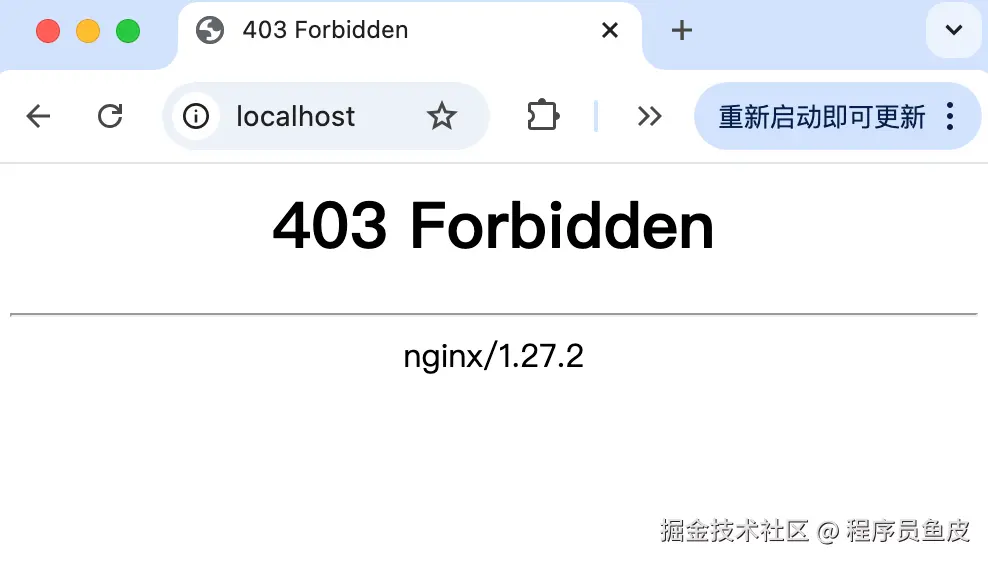Viewport: 988px width, 562px height.
Task: Reload the localhost page
Action: point(110,116)
